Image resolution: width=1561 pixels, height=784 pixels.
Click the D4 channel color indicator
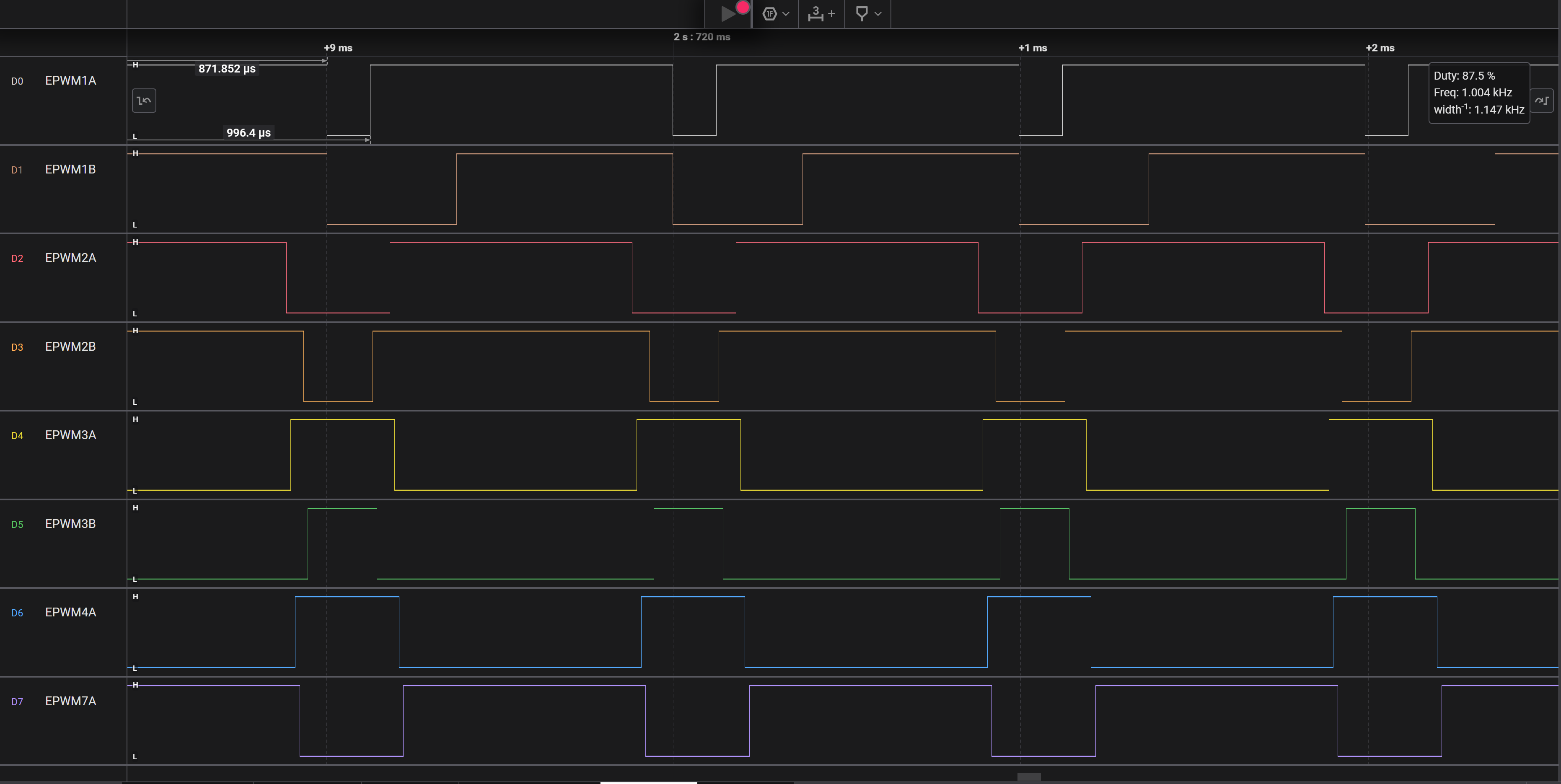tap(17, 436)
